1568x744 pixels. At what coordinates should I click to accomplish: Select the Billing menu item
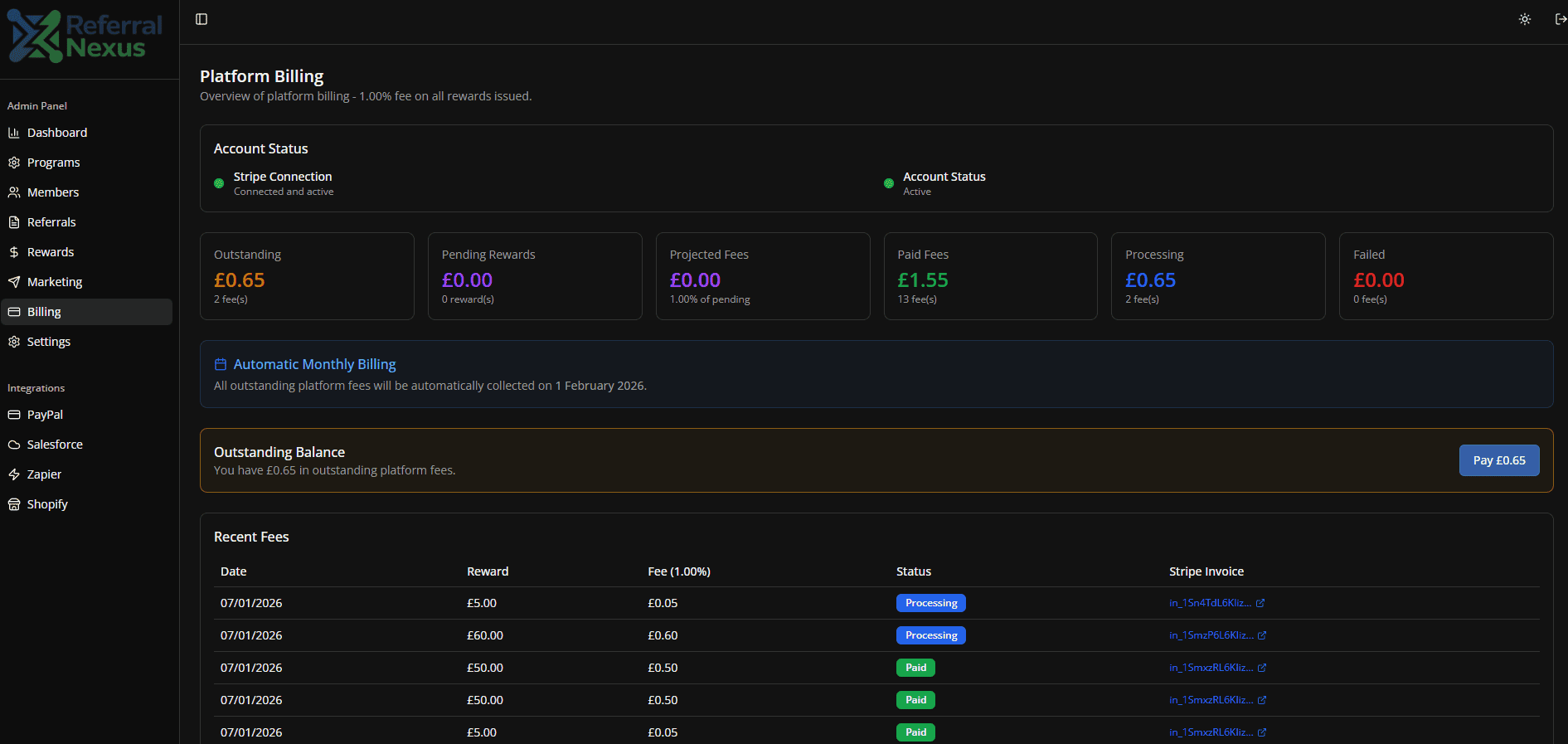pyautogui.click(x=86, y=312)
